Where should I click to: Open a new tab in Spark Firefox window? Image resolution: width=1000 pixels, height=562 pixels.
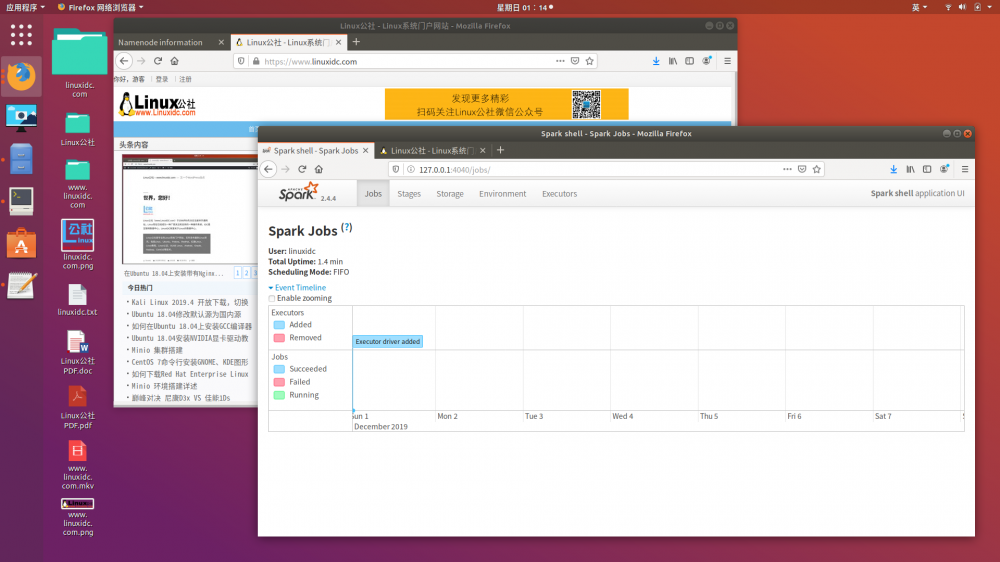pyautogui.click(x=501, y=151)
